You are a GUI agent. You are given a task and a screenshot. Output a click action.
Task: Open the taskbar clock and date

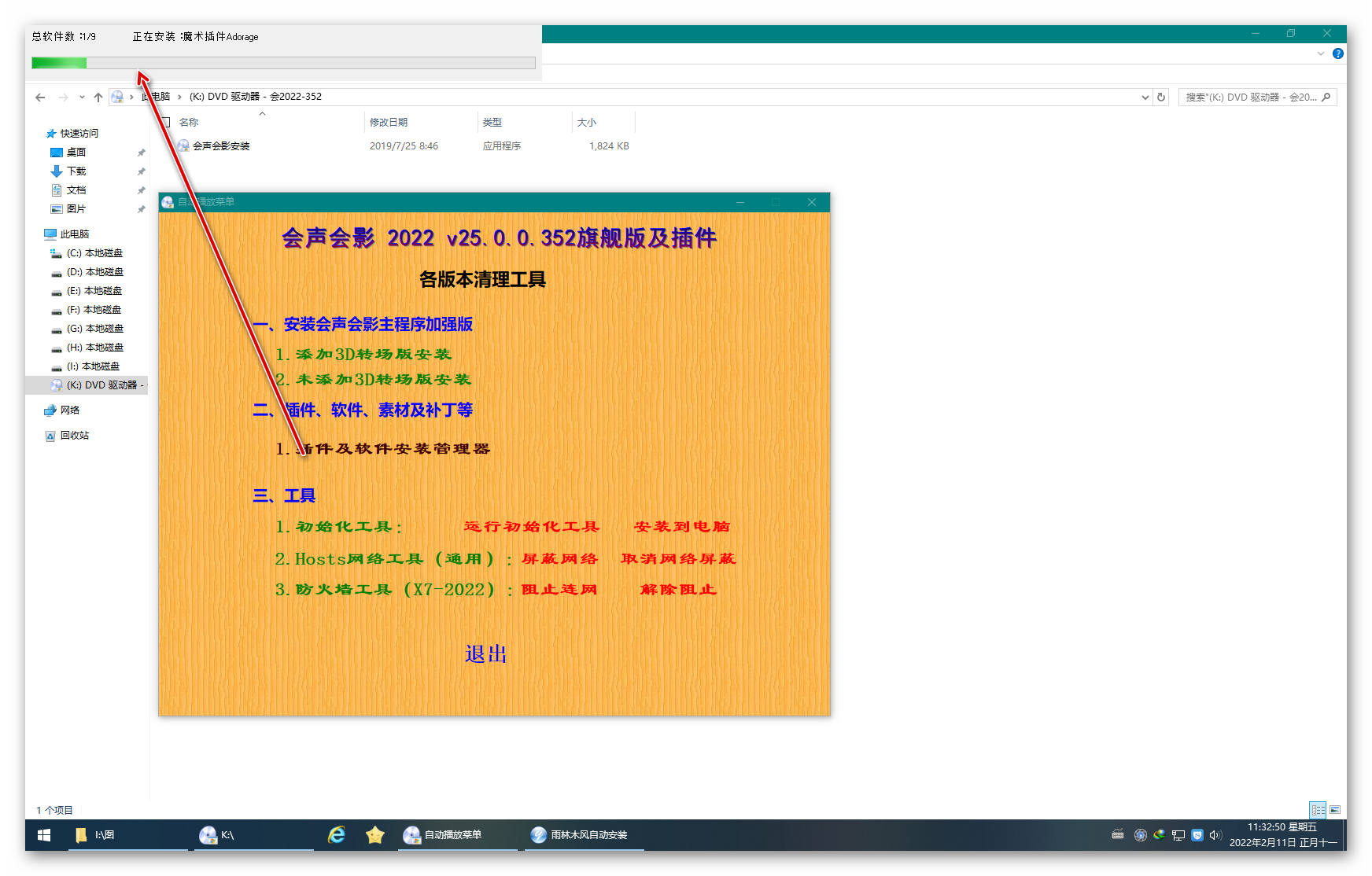[x=1282, y=835]
